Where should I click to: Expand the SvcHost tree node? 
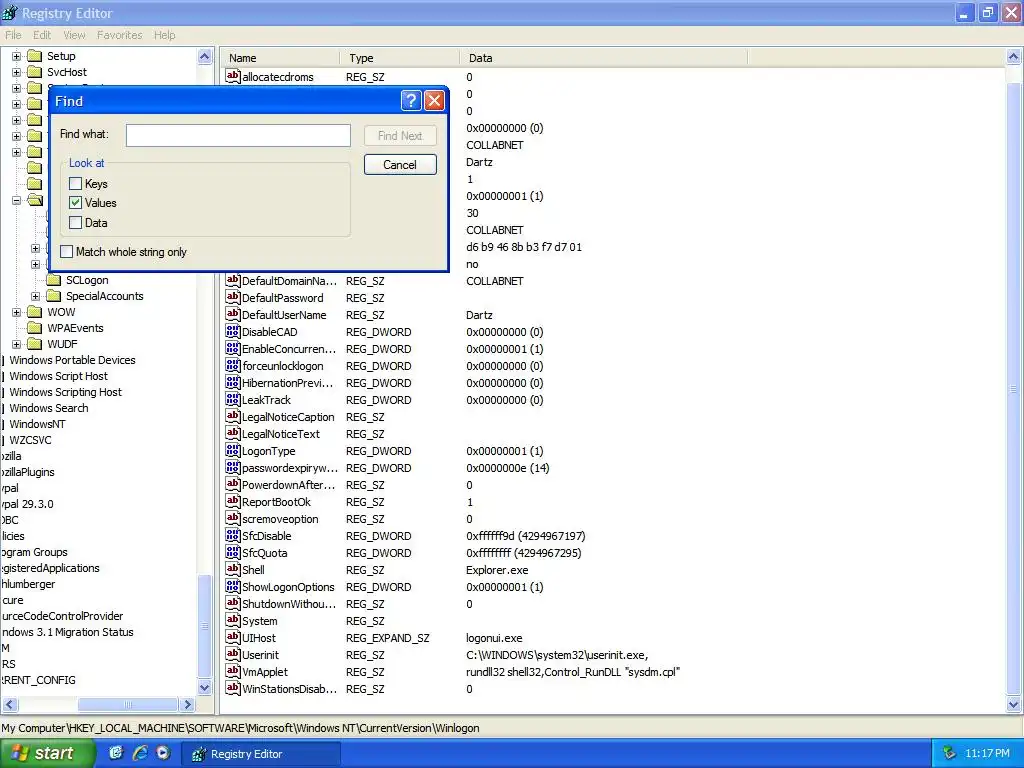click(x=16, y=72)
